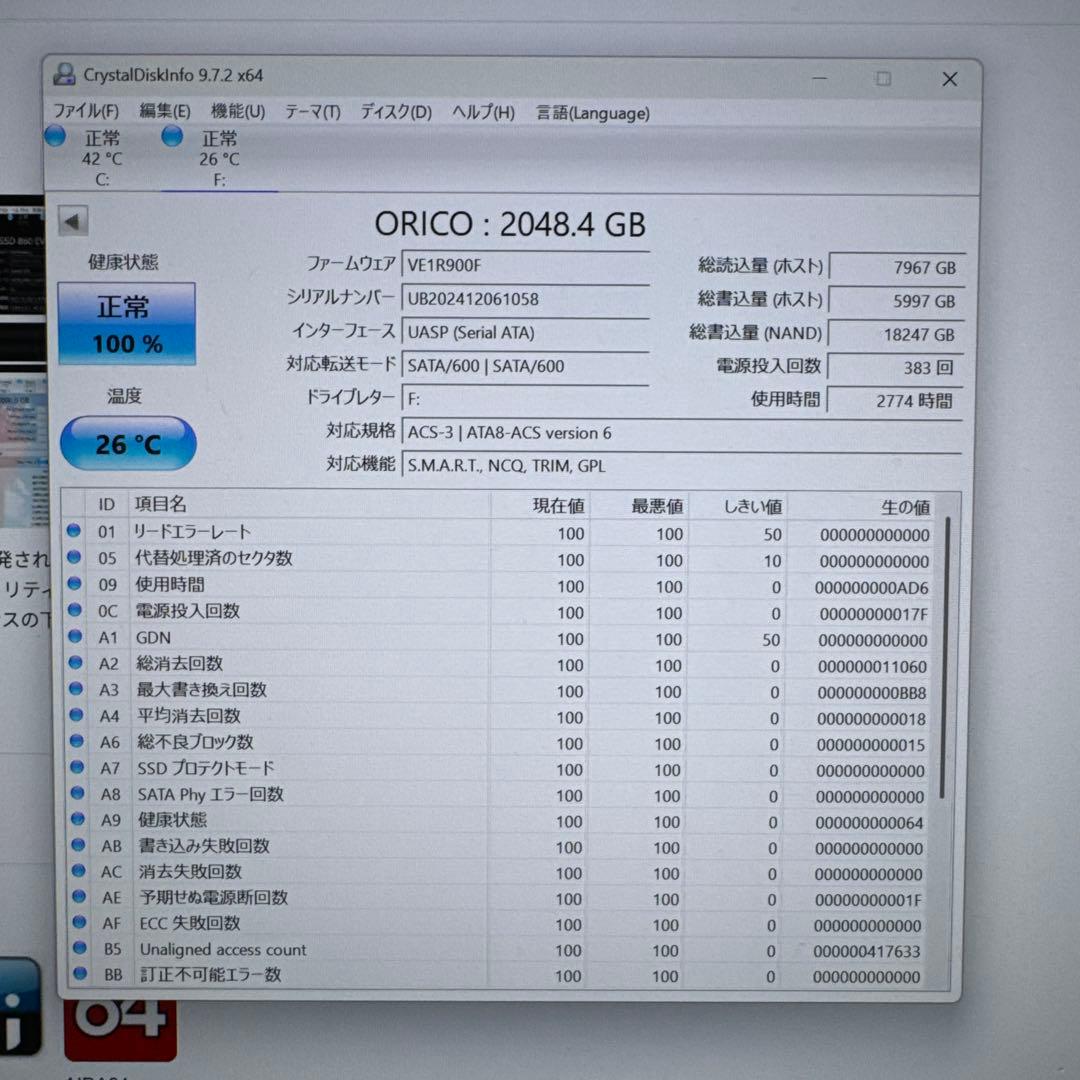Click the ID column header
This screenshot has height=1080, width=1080.
(x=106, y=504)
